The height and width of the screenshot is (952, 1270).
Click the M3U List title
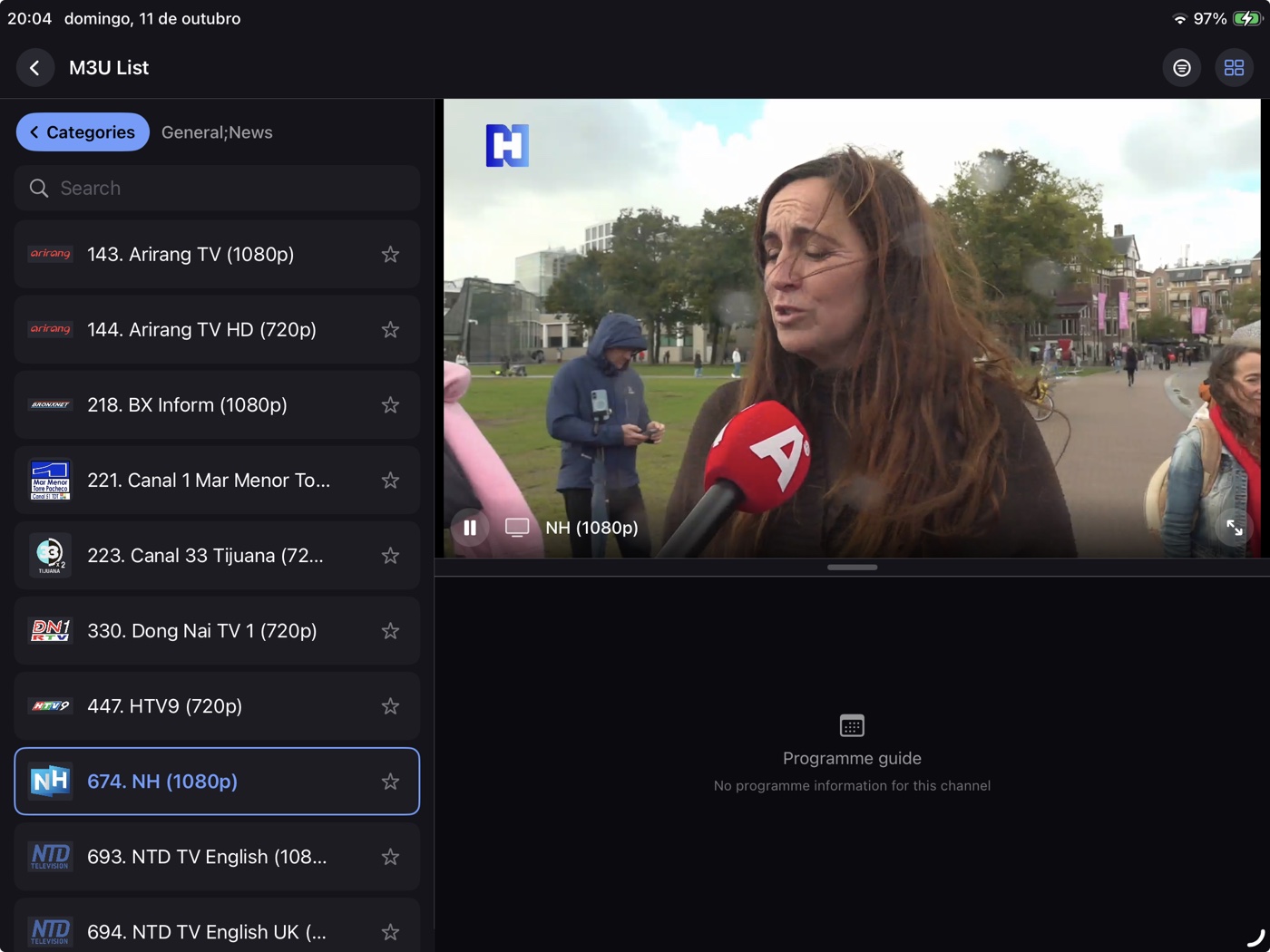click(109, 68)
